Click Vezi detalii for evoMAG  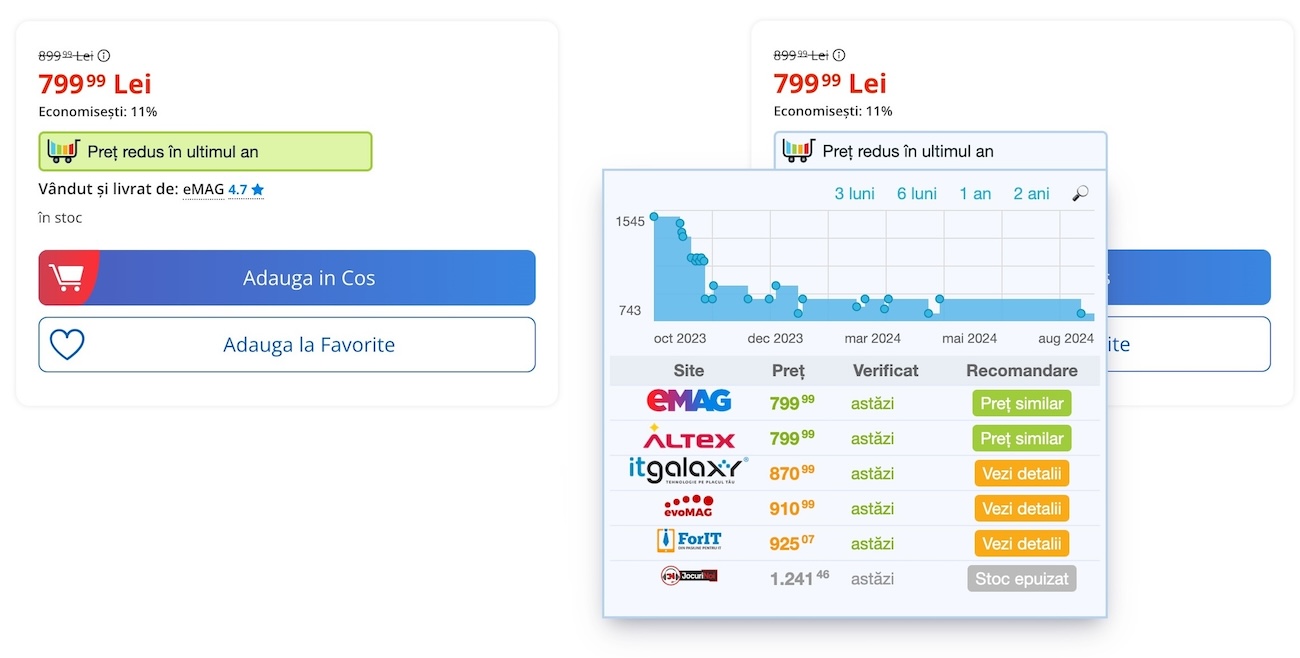(x=1021, y=508)
